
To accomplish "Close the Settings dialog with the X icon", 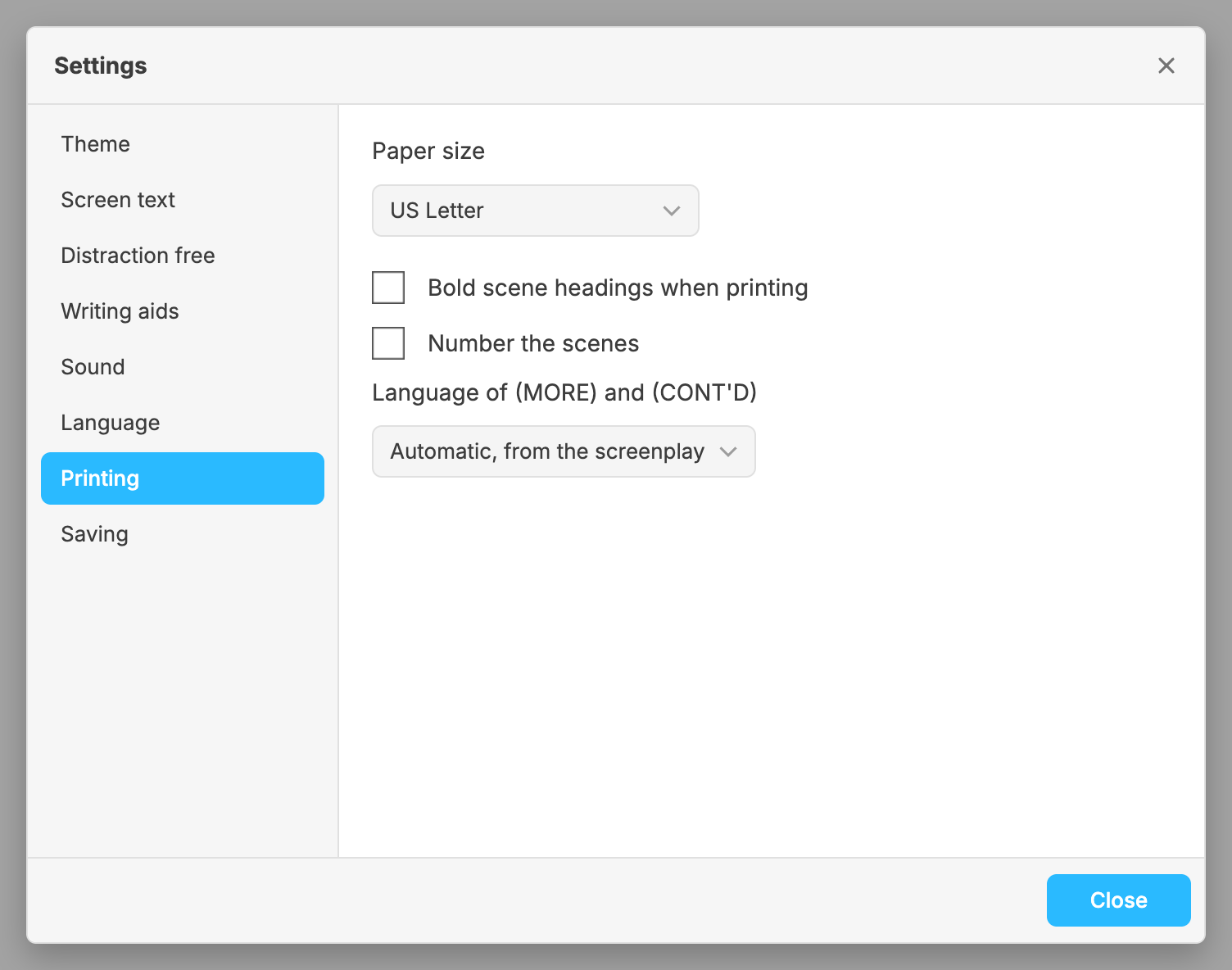I will tap(1166, 66).
